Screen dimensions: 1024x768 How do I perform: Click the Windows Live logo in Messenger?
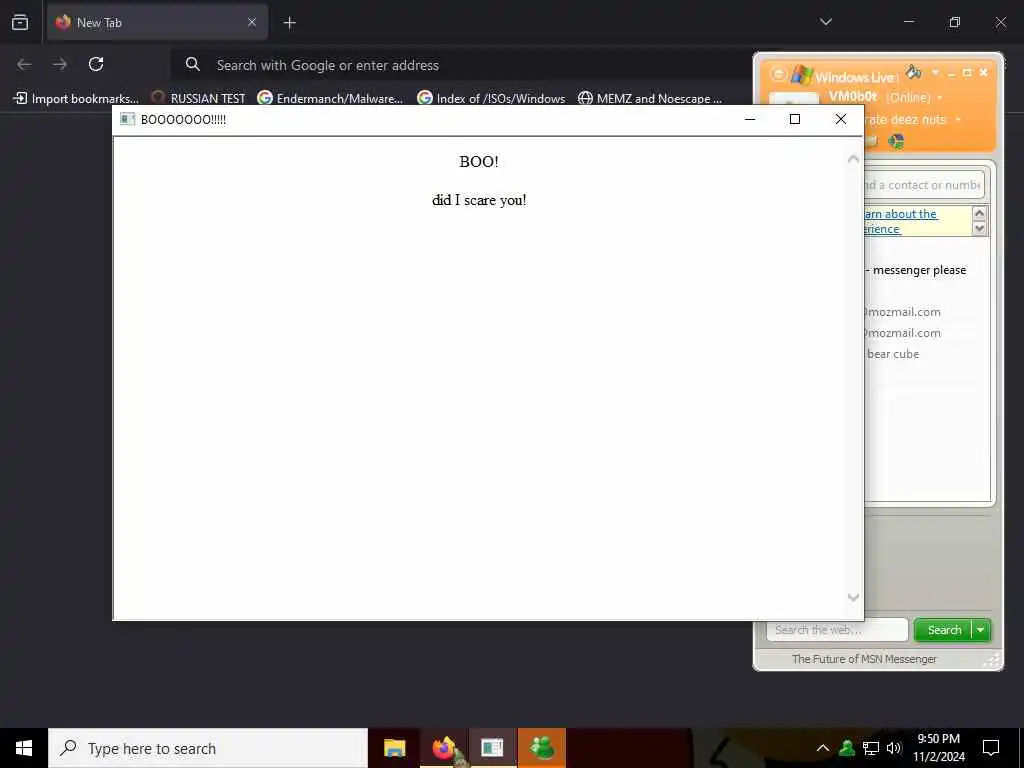[802, 75]
